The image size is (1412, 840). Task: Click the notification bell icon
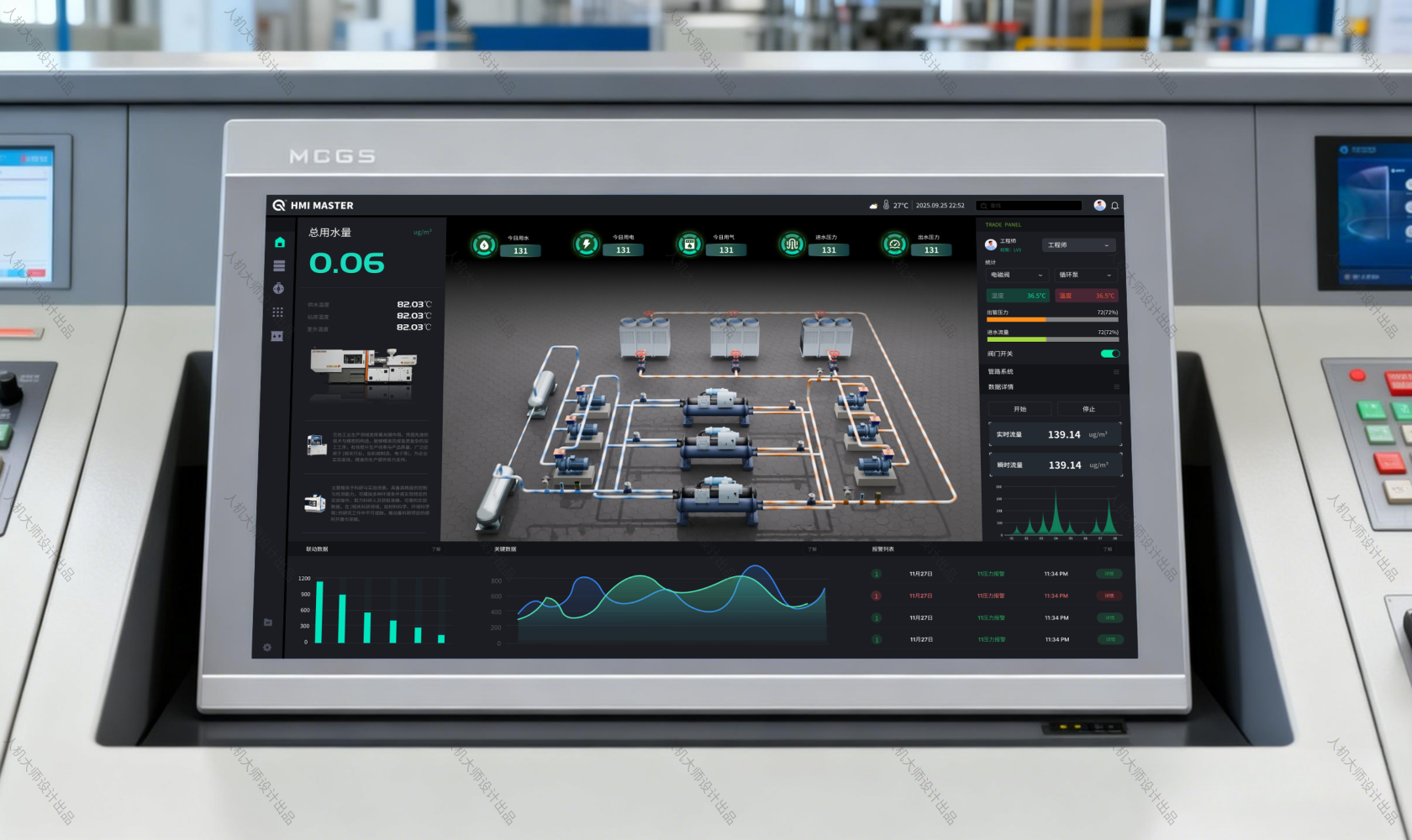point(1115,206)
